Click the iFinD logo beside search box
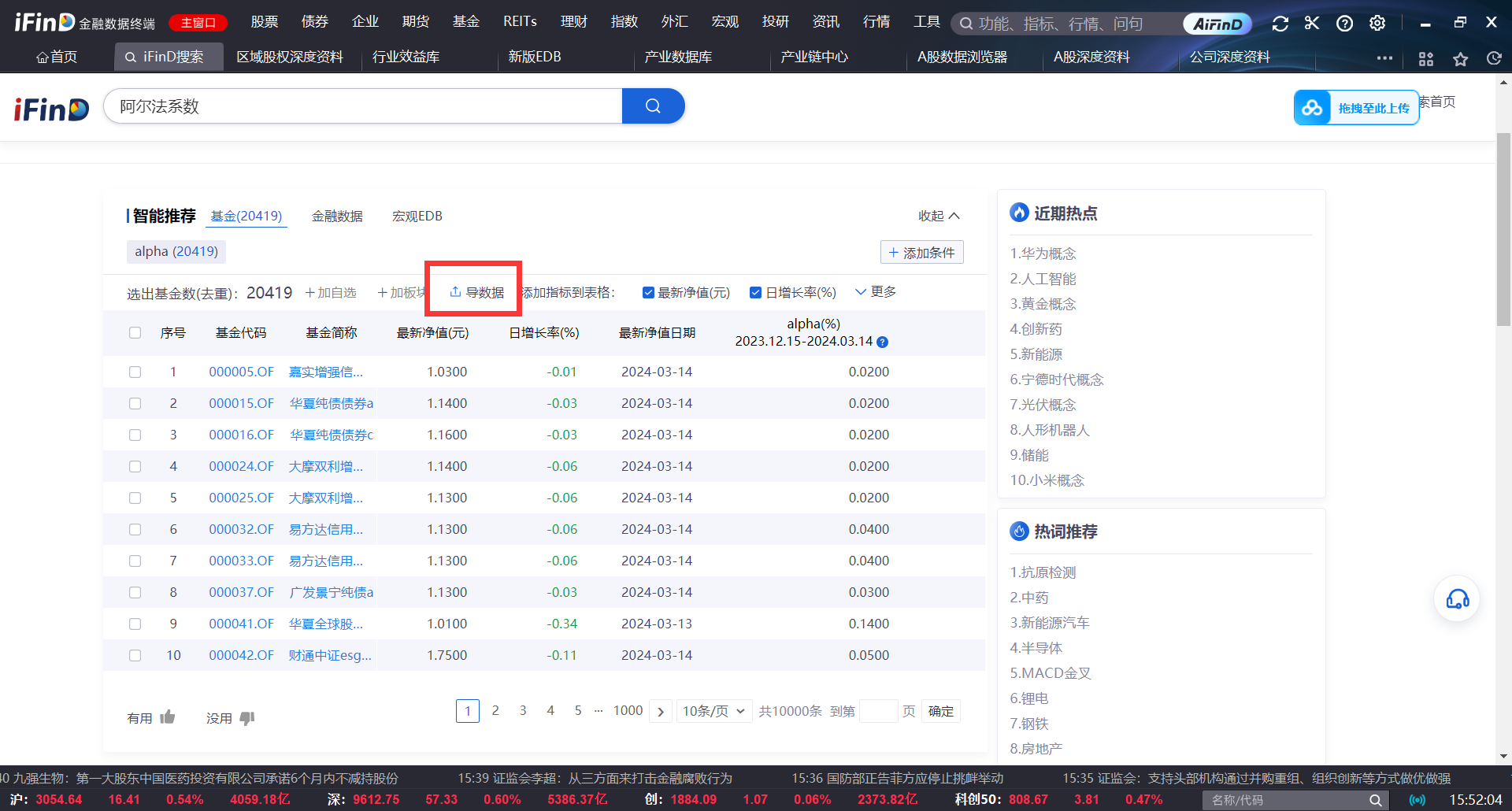Viewport: 1512px width, 811px height. (51, 109)
